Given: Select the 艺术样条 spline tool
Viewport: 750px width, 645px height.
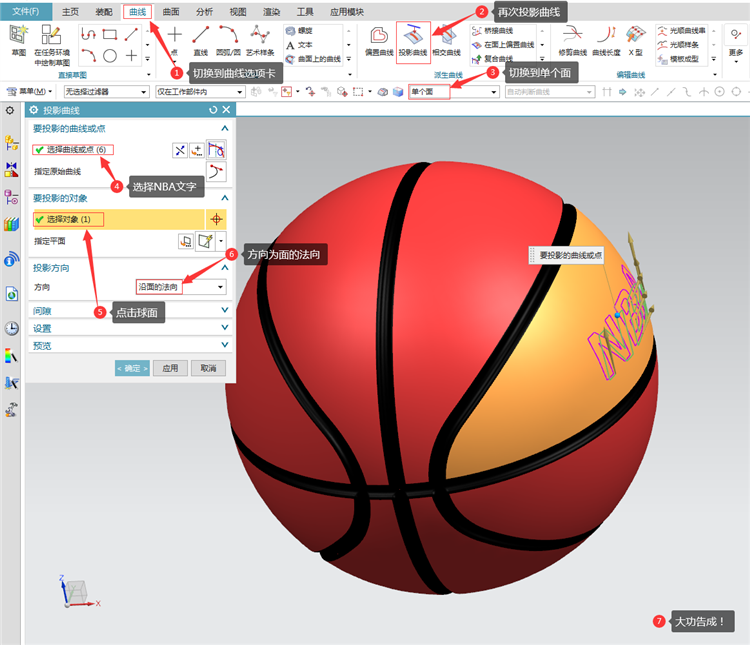Looking at the screenshot, I should coord(260,41).
